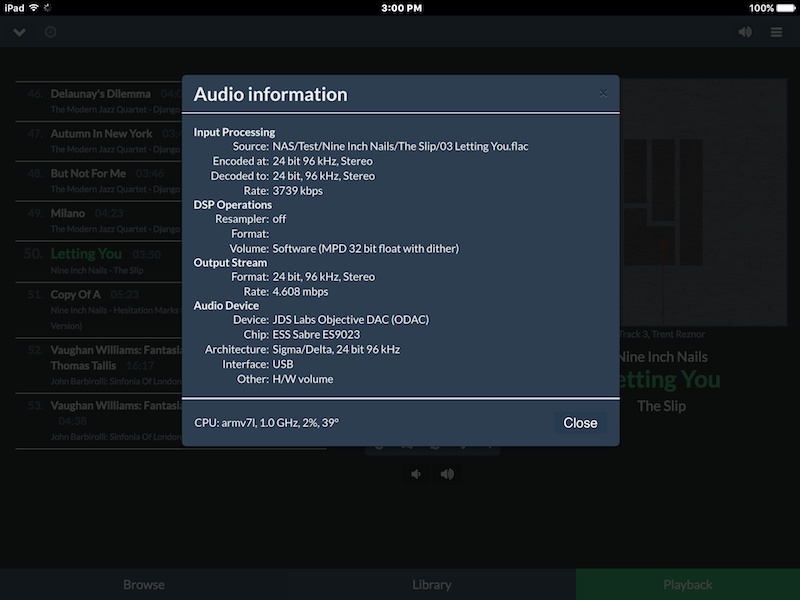The height and width of the screenshot is (600, 800).
Task: Tap the down chevron icon in the top bar
Action: tap(19, 32)
